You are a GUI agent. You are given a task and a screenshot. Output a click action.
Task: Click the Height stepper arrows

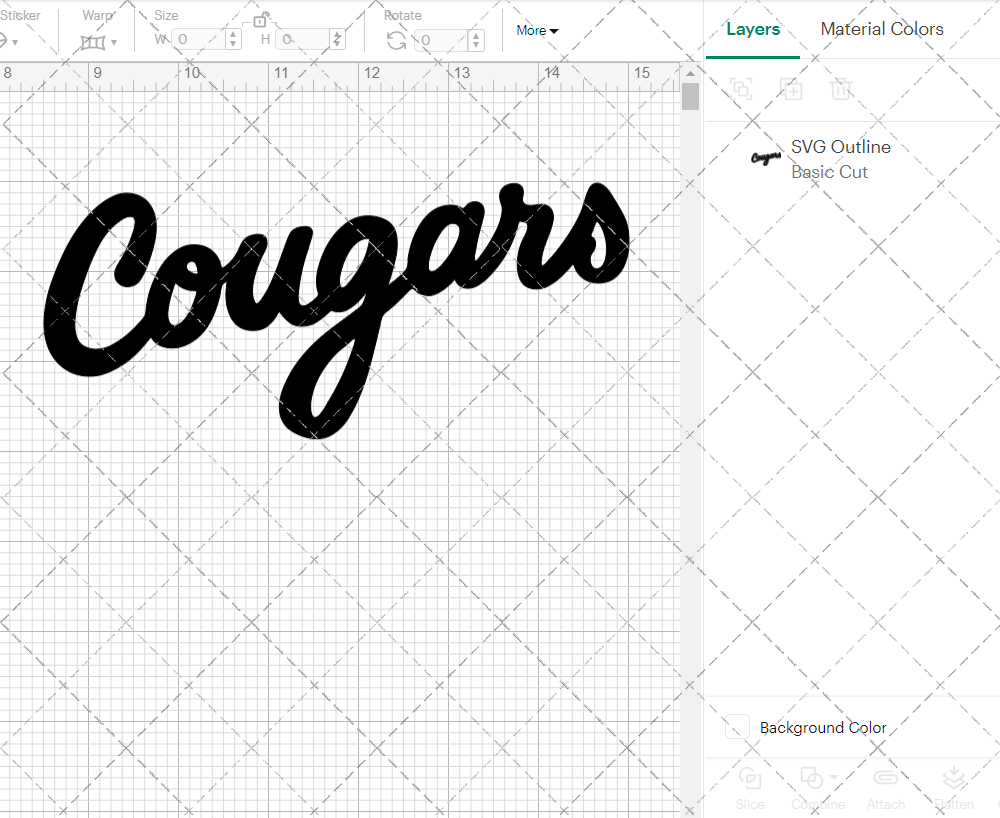coord(338,40)
